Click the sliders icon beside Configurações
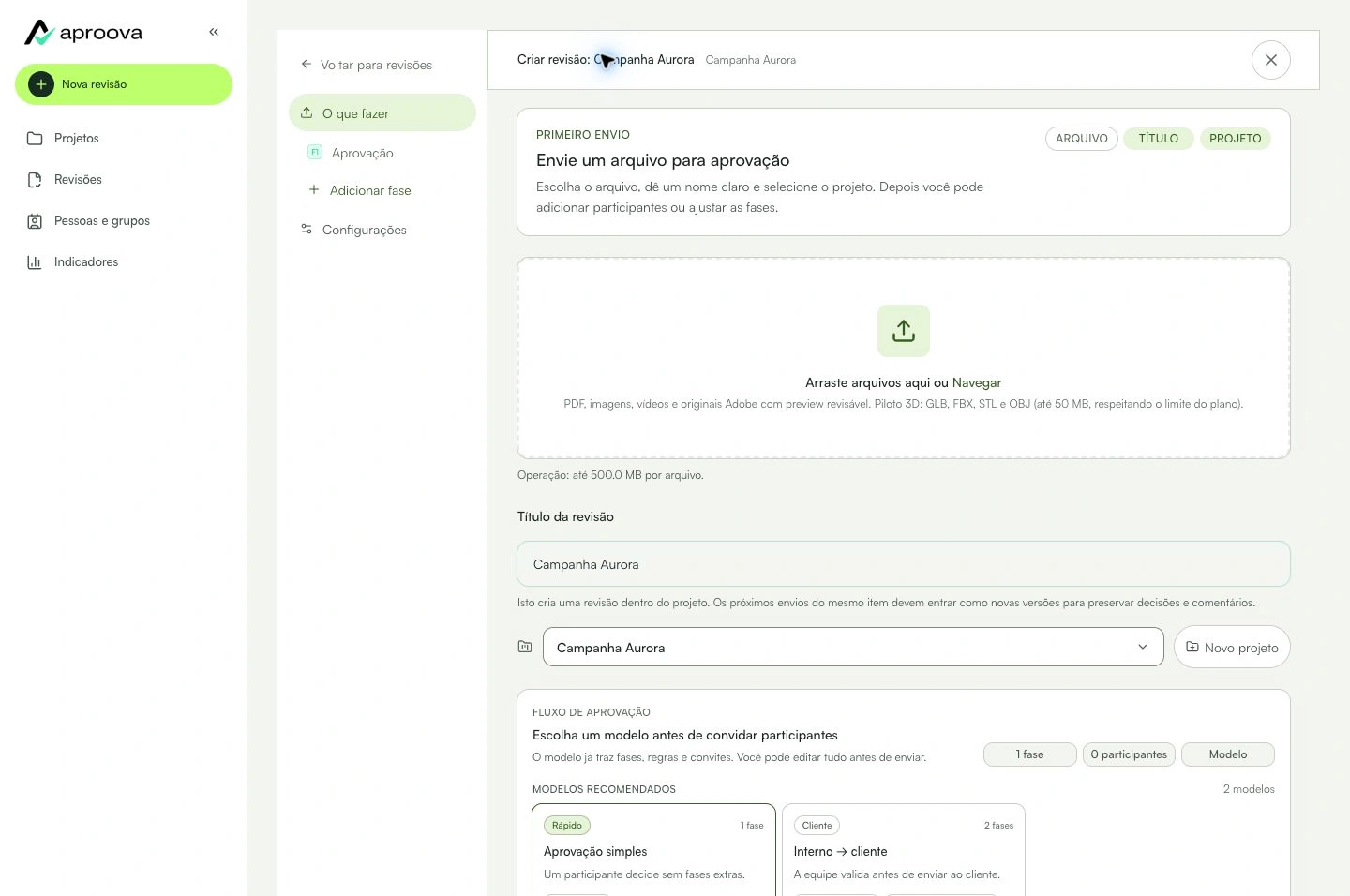The width and height of the screenshot is (1350, 896). click(x=307, y=229)
